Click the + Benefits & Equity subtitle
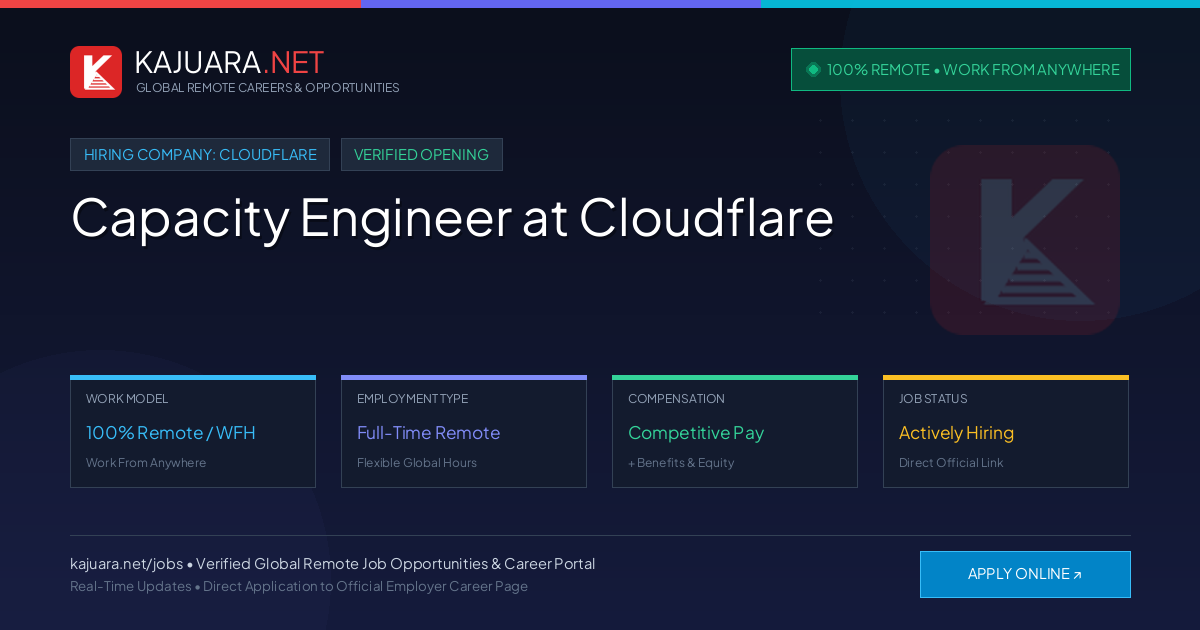 681,463
